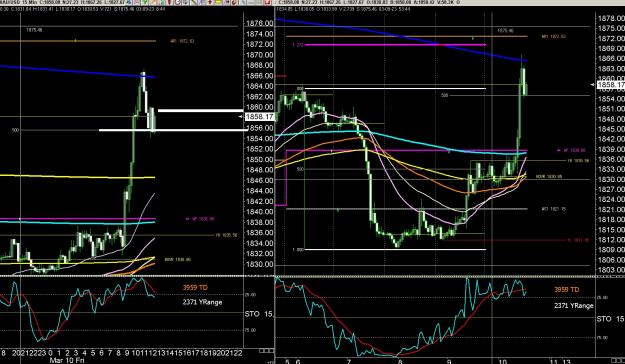Click the STO 15 label of left chart
The height and width of the screenshot is (364, 625).
(x=259, y=314)
